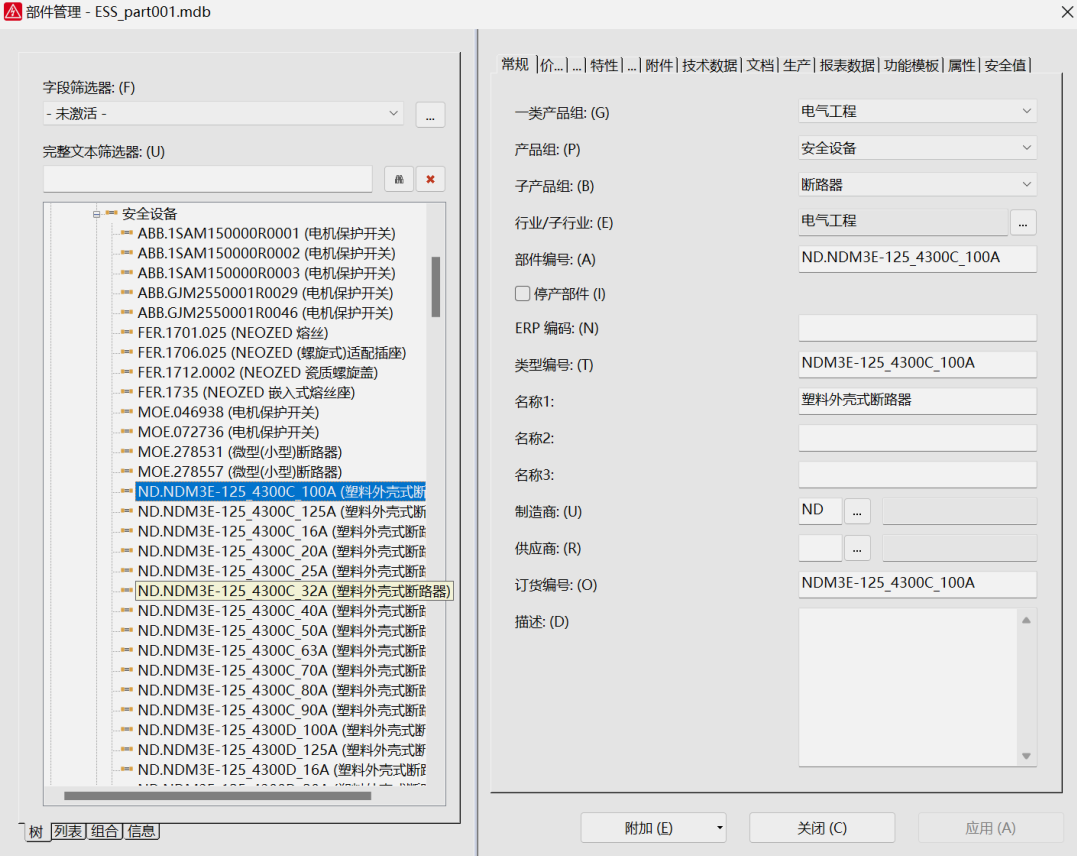Switch to the 技术数据 tab
Screen dimensions: 1077x856
tap(709, 65)
